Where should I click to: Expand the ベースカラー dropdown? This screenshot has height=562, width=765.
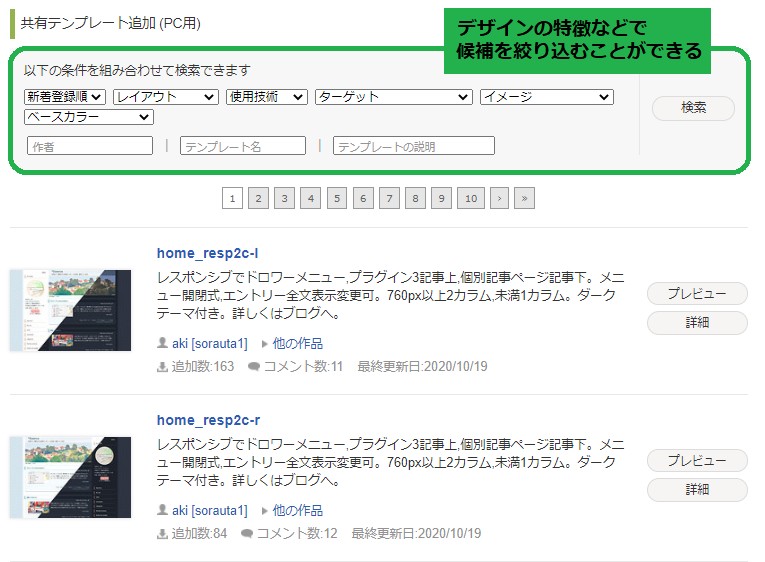click(89, 117)
